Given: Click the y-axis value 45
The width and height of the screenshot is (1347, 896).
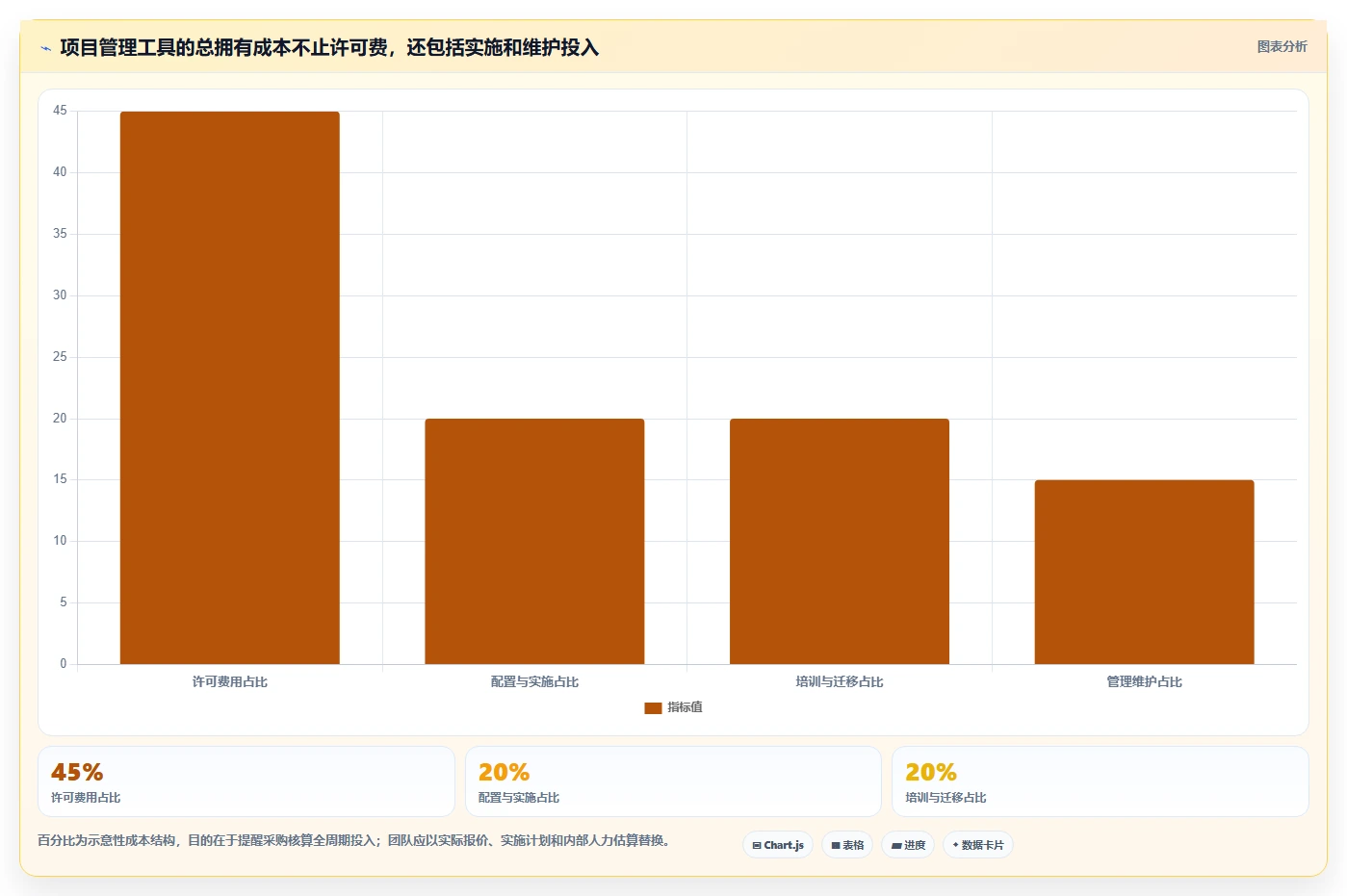Looking at the screenshot, I should pos(60,111).
